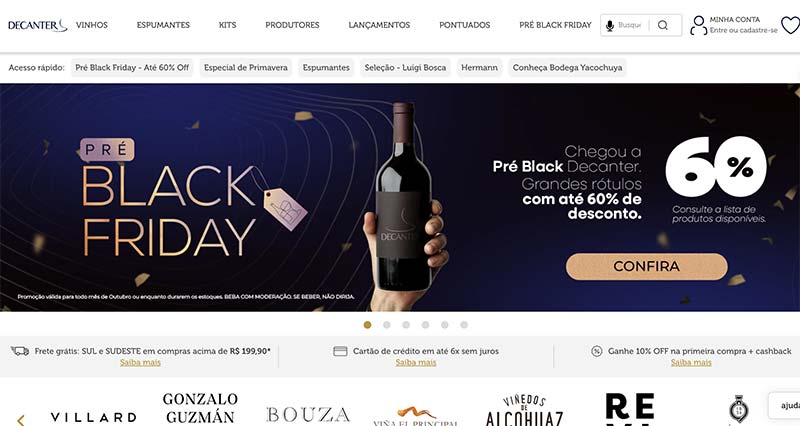Click the 10% OFF discount badge icon
This screenshot has width=800, height=426.
[596, 351]
